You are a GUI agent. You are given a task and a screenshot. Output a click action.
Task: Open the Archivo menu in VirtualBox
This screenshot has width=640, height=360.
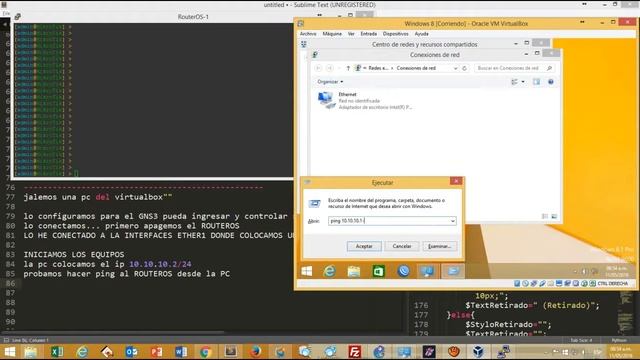tap(308, 34)
